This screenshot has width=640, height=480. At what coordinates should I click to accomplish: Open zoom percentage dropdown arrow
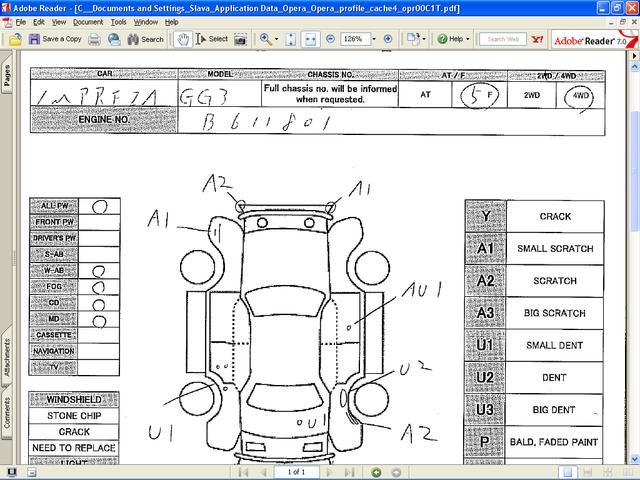click(x=374, y=39)
